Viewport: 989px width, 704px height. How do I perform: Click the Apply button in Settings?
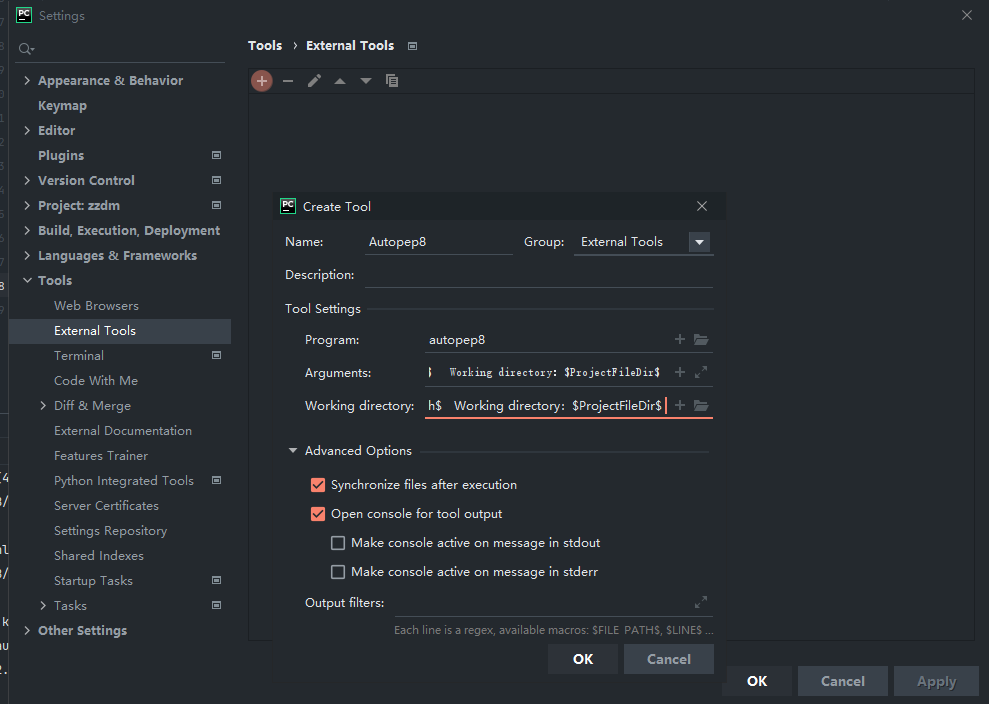pyautogui.click(x=937, y=681)
